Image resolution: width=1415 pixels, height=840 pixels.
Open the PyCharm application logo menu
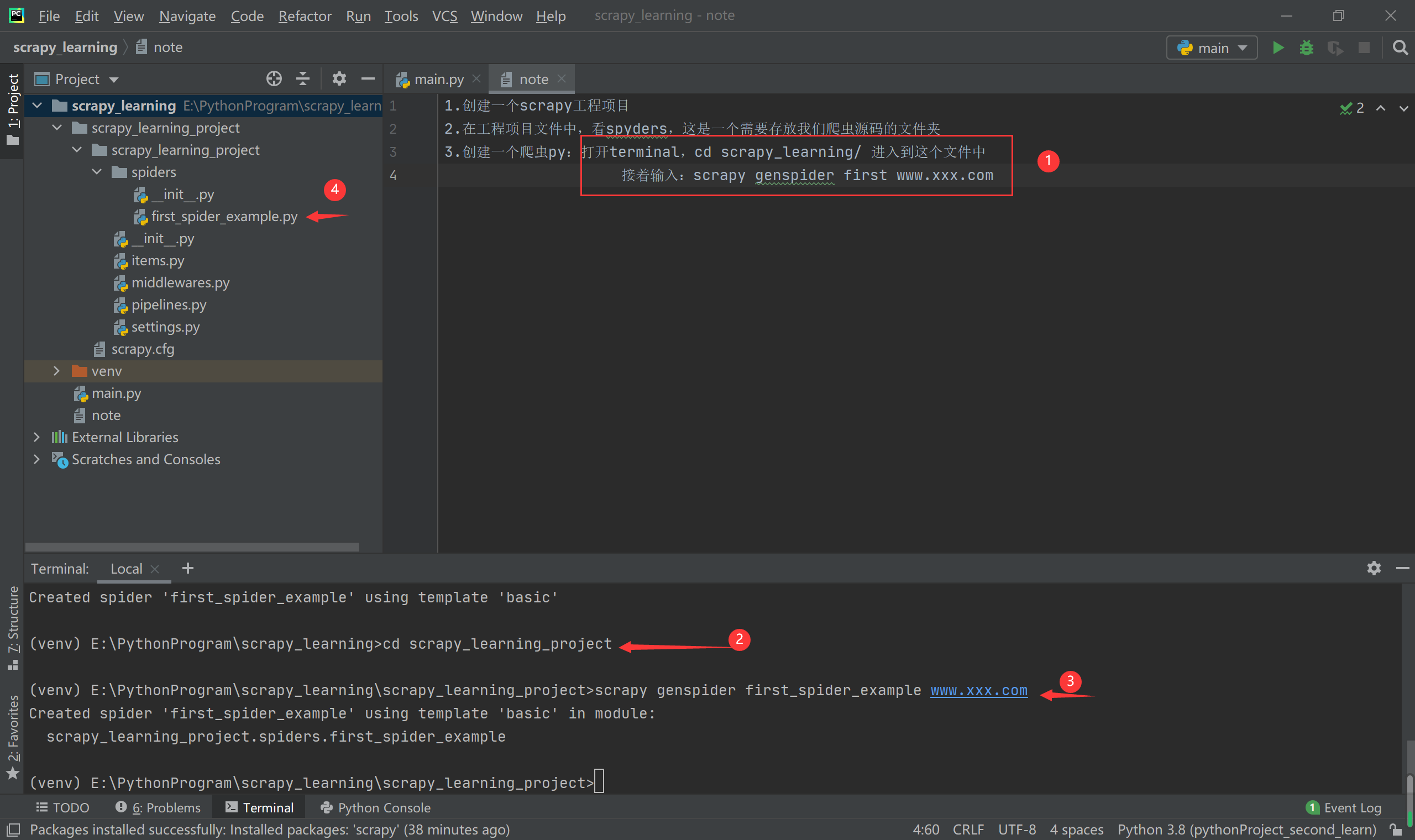coord(17,15)
